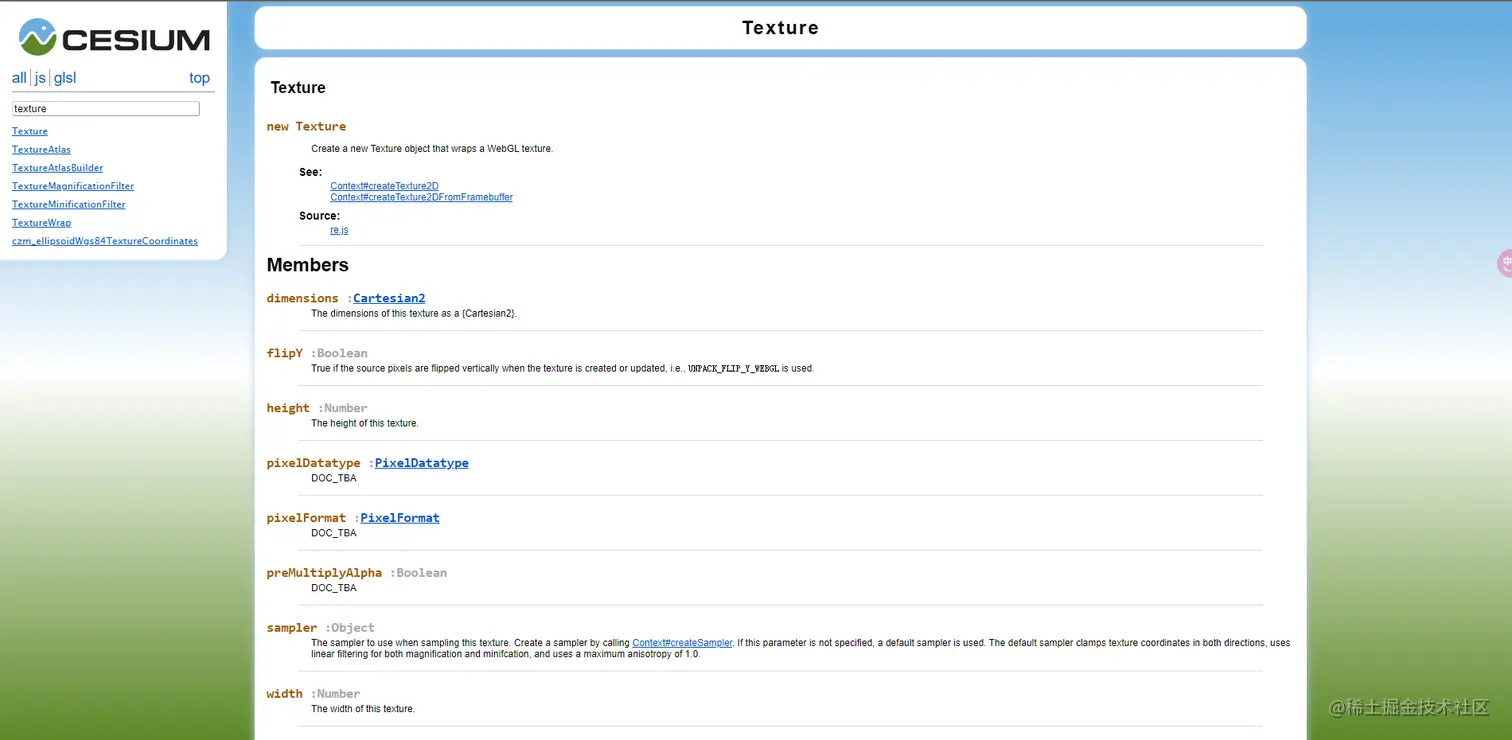Open the PixelDatatype type link
This screenshot has width=1512, height=740.
click(421, 463)
